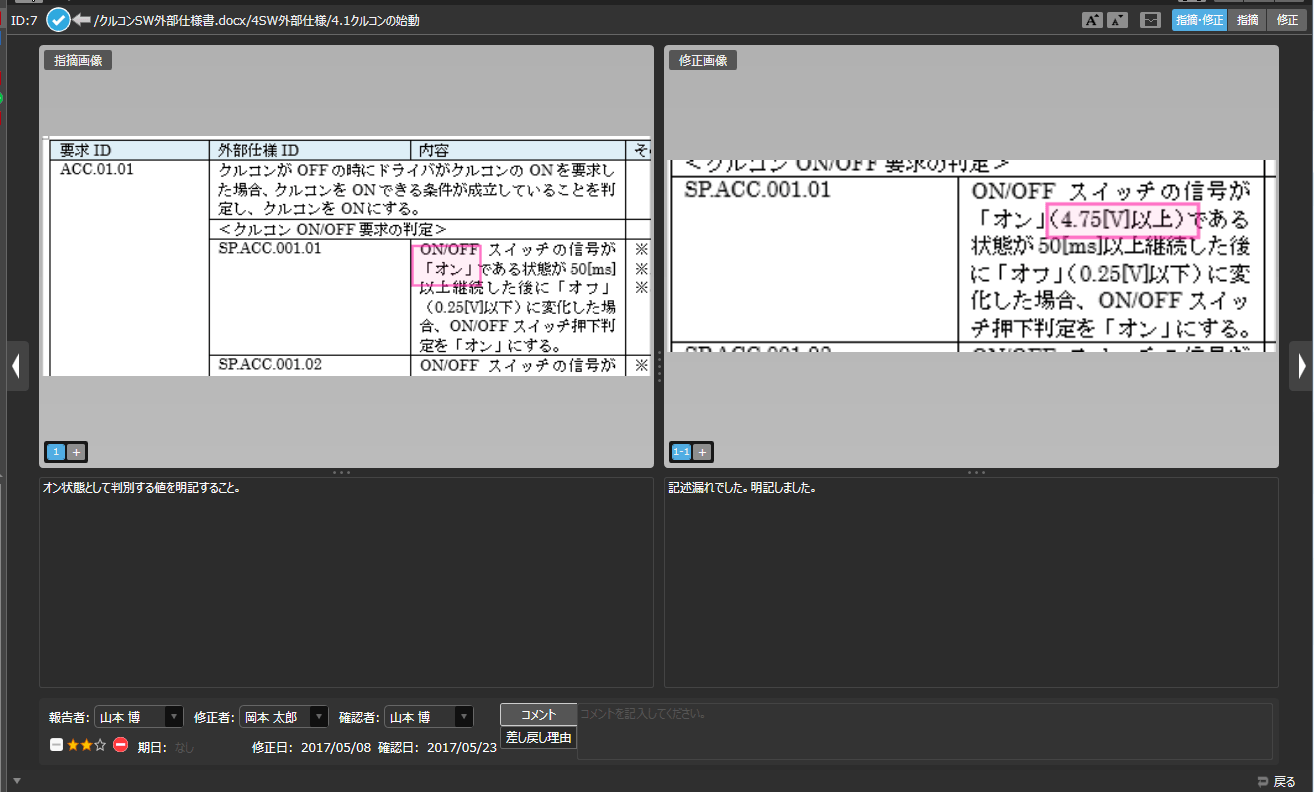The height and width of the screenshot is (792, 1314).
Task: Click the コメント button
Action: pos(538,714)
